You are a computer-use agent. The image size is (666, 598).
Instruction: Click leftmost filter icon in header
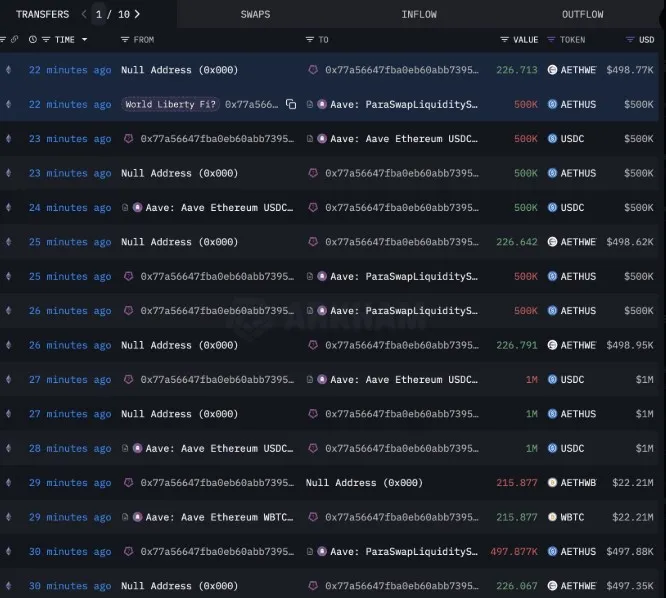(3, 39)
